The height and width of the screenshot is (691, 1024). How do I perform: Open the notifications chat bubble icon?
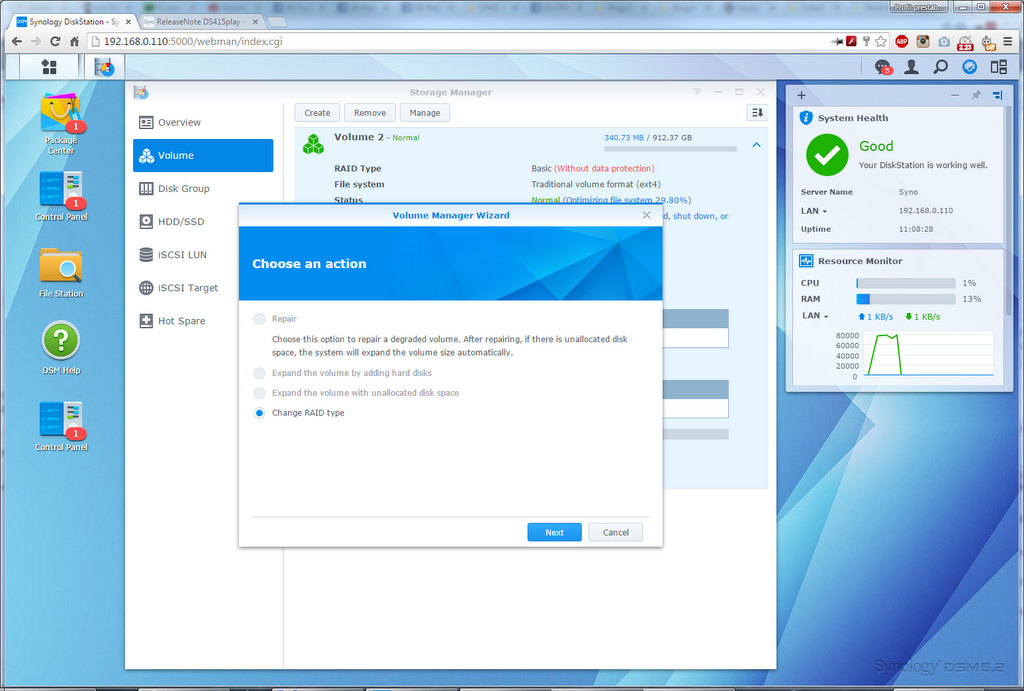pos(883,67)
